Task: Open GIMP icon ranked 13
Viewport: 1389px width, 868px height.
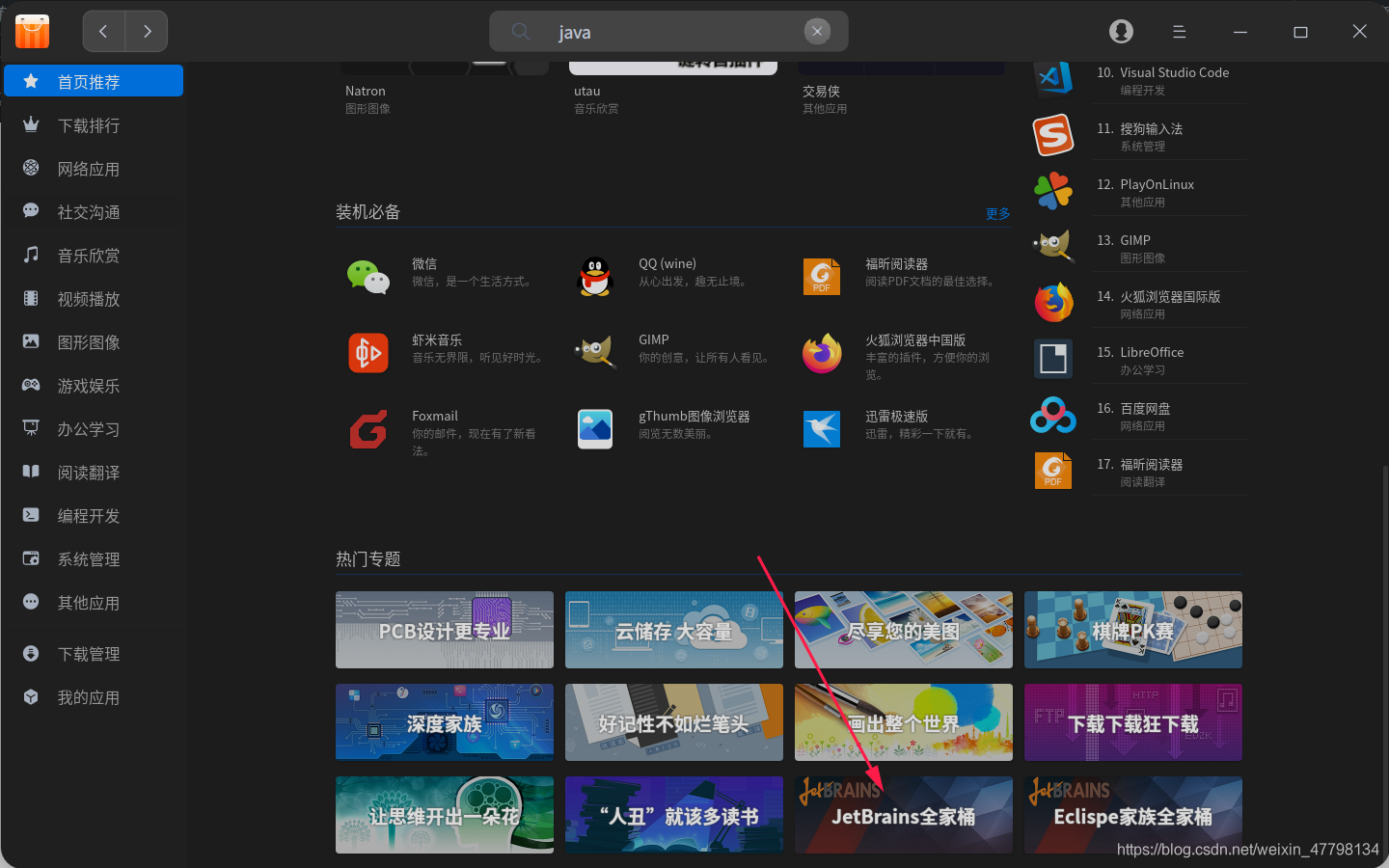Action: (x=1052, y=247)
